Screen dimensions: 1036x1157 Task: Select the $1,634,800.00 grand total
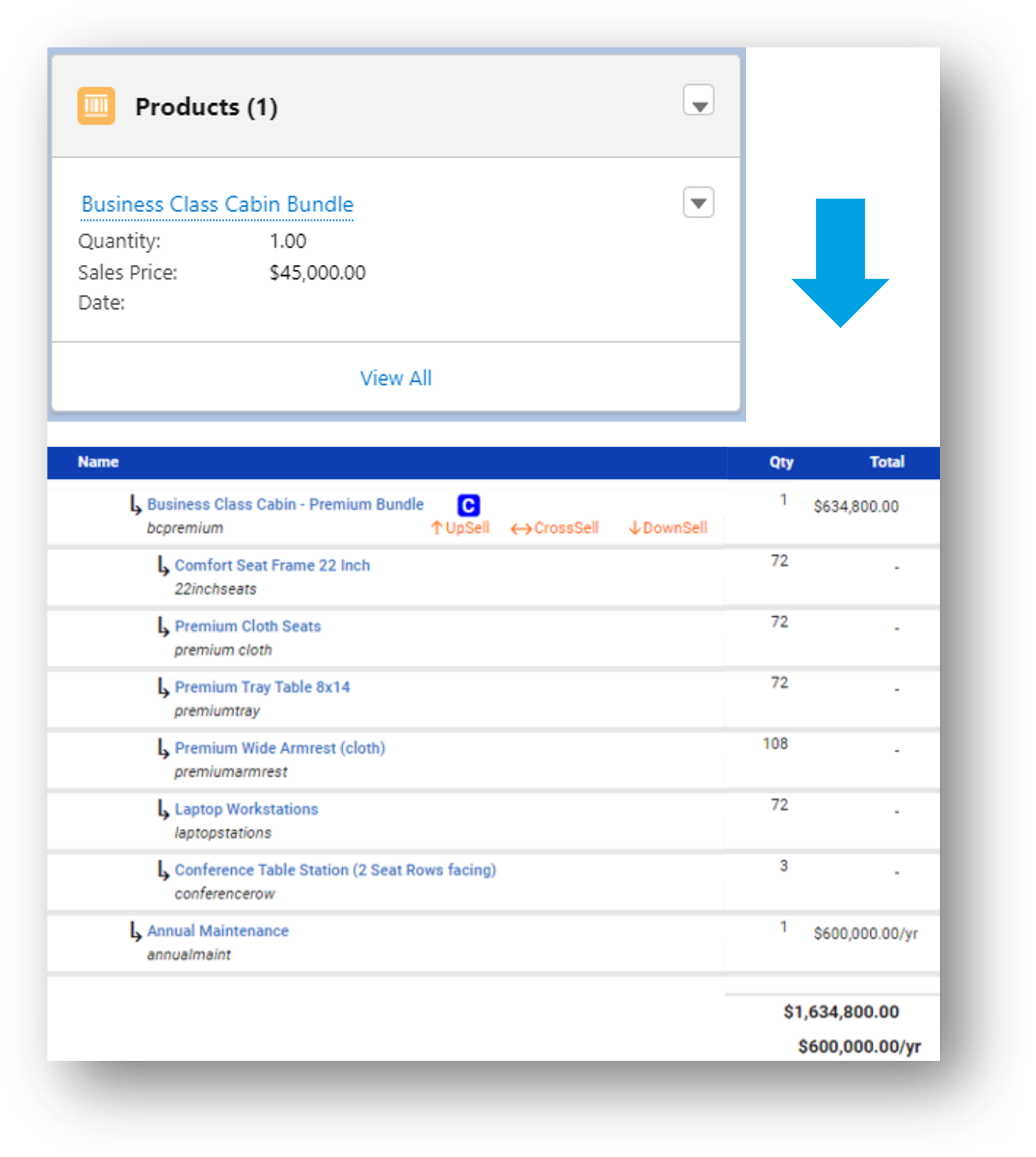click(x=842, y=1012)
